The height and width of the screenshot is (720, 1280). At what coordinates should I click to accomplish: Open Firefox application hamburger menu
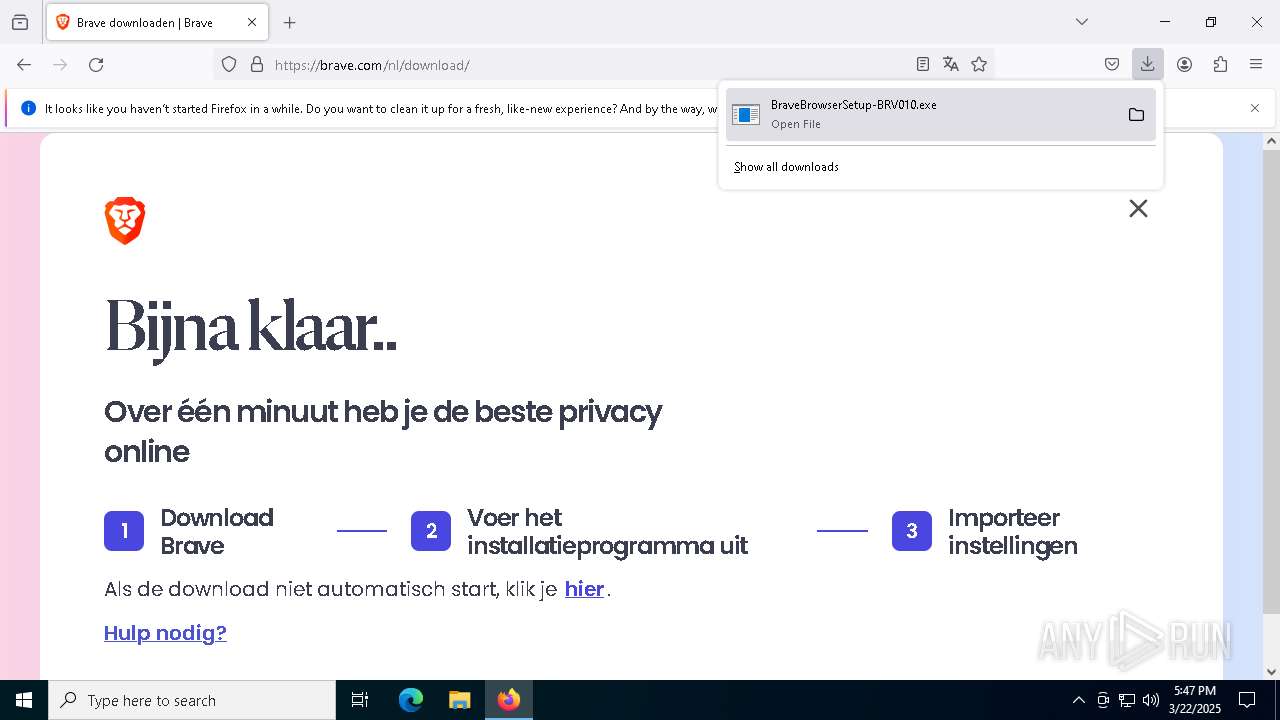(x=1256, y=64)
